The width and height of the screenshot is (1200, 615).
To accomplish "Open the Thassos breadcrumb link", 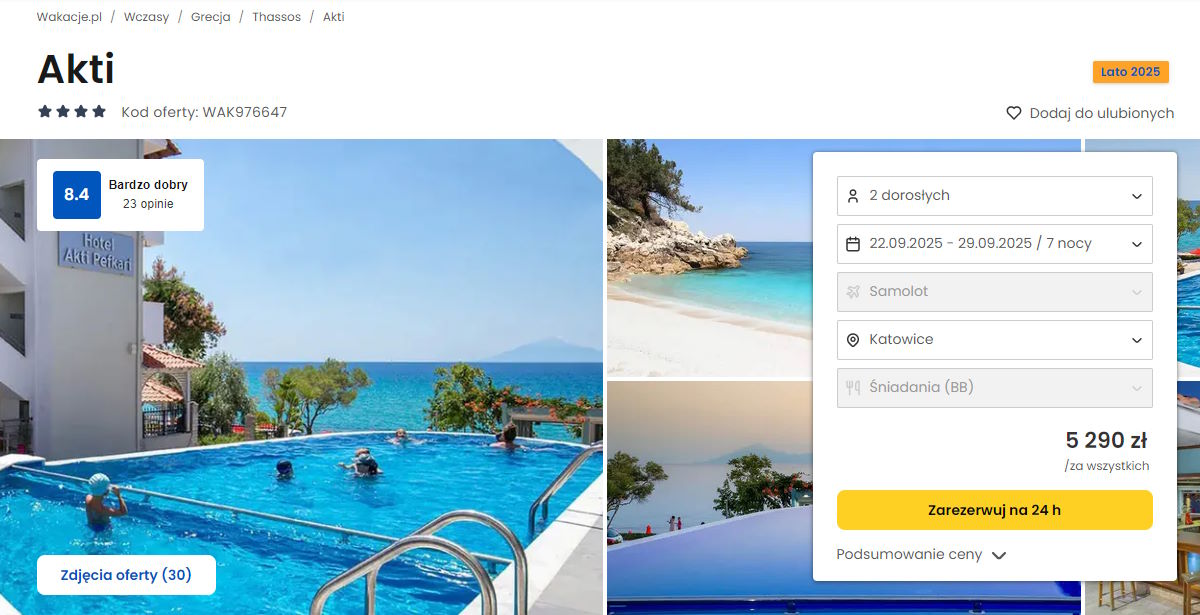I will 276,17.
